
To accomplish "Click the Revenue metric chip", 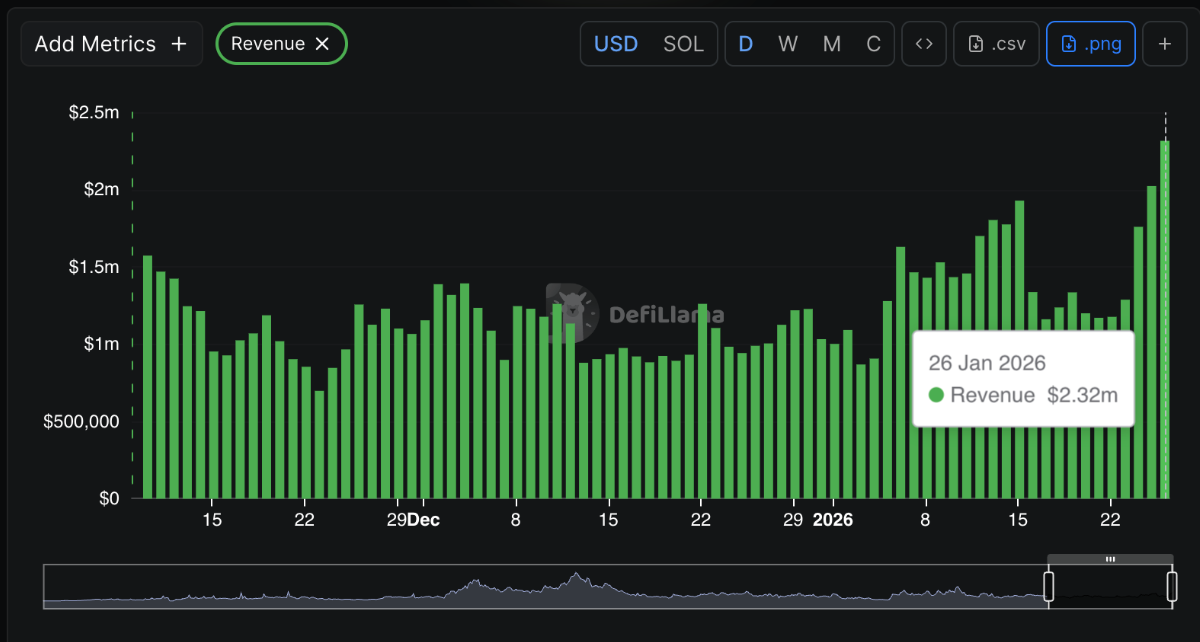I will click(271, 43).
